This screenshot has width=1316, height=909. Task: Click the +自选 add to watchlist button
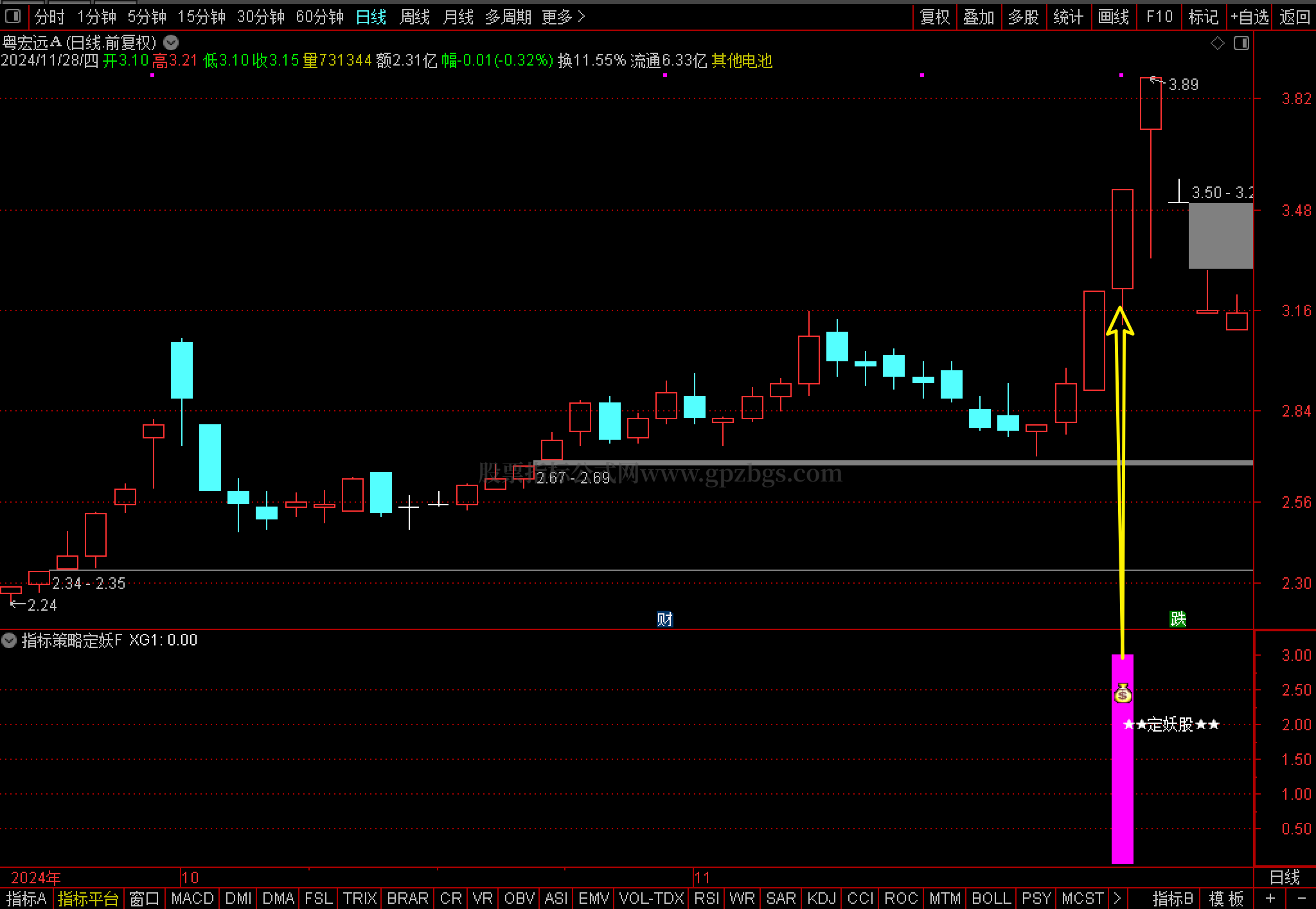pyautogui.click(x=1249, y=17)
